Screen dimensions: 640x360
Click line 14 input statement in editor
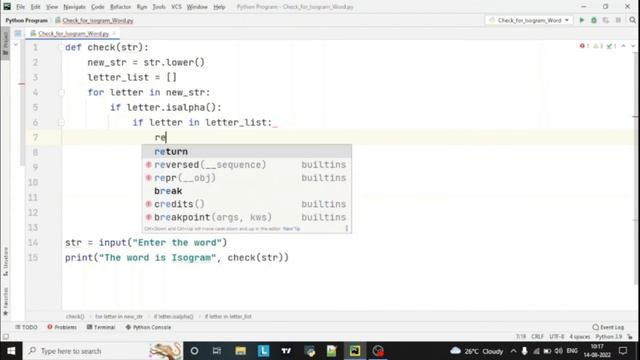coord(146,242)
